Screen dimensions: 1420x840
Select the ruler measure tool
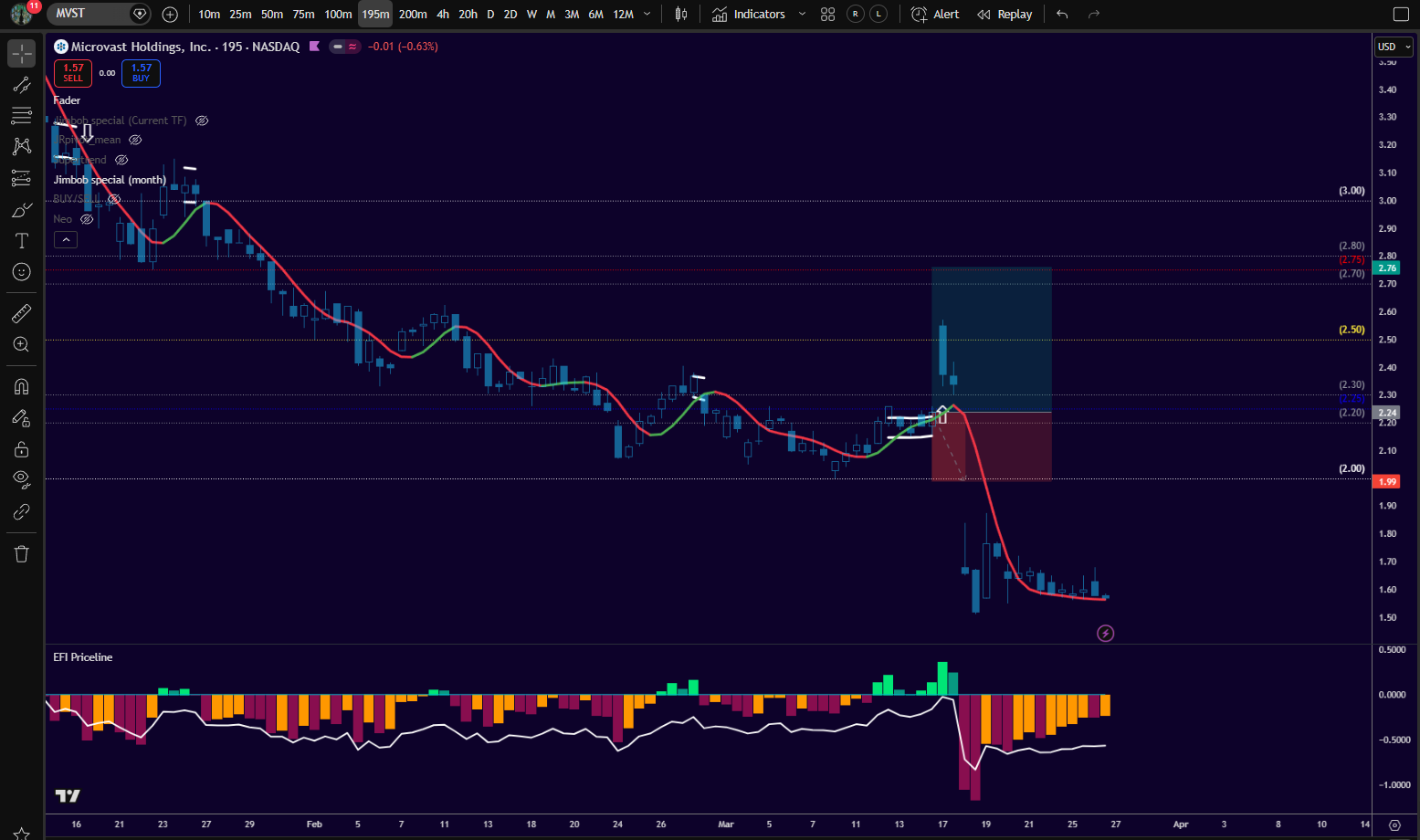[22, 314]
